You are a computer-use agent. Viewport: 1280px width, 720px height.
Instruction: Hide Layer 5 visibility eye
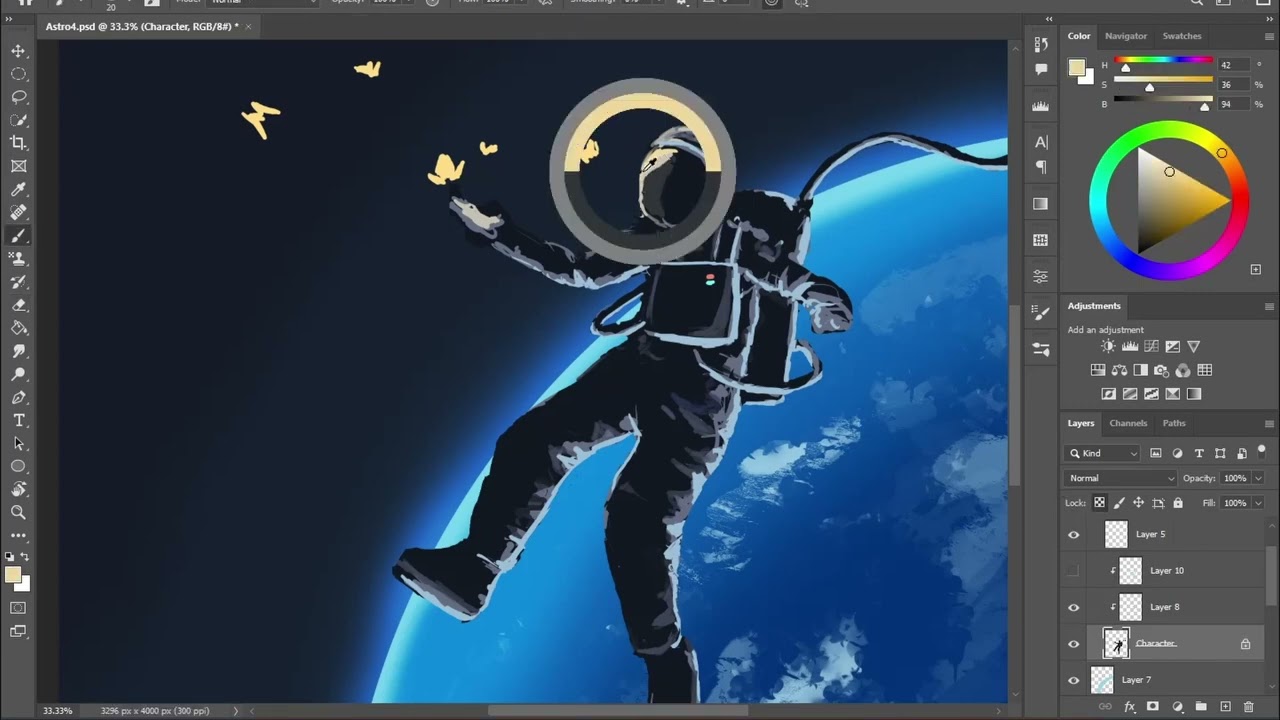coord(1074,535)
